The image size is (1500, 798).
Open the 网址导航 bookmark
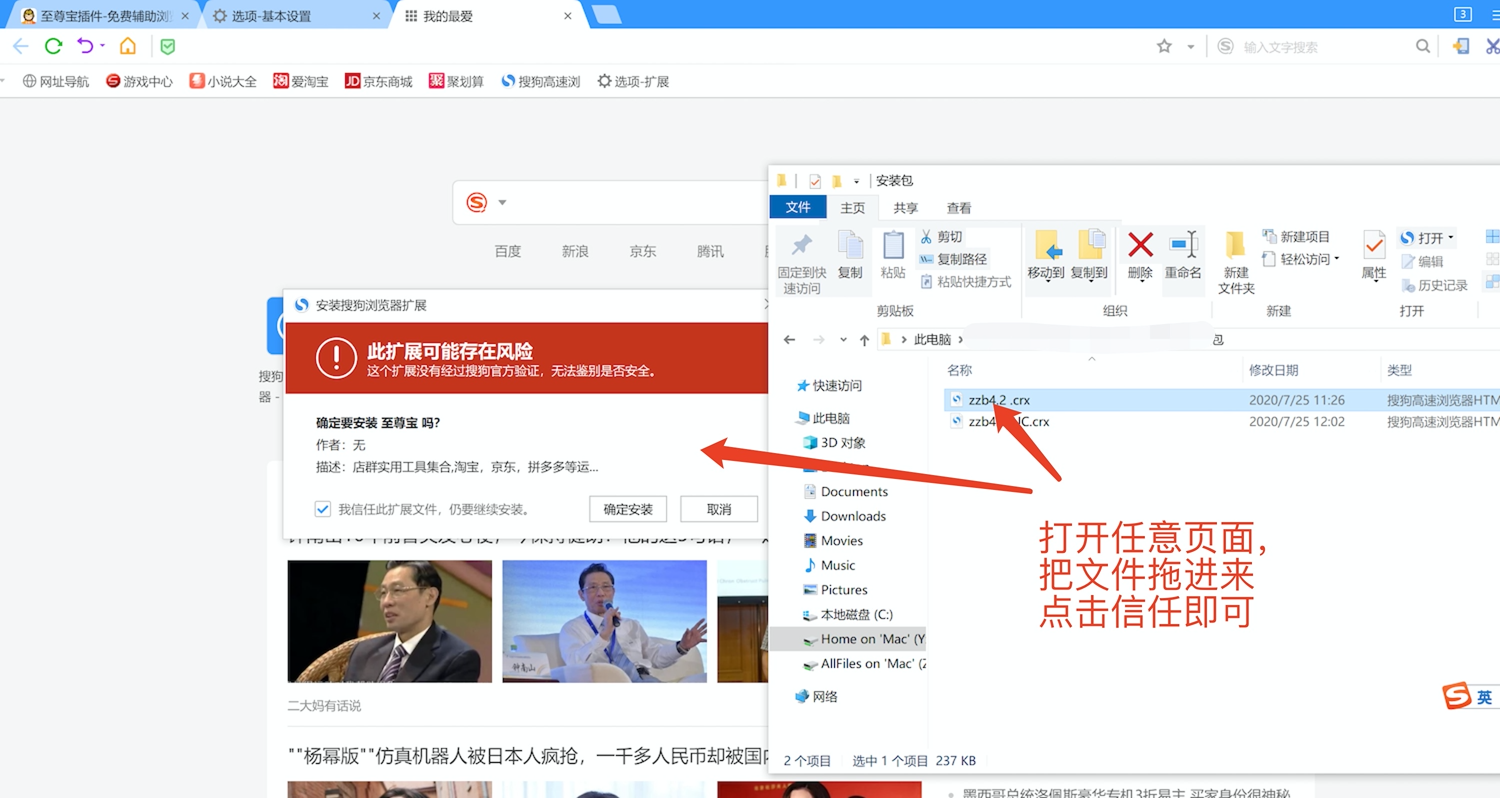(56, 82)
